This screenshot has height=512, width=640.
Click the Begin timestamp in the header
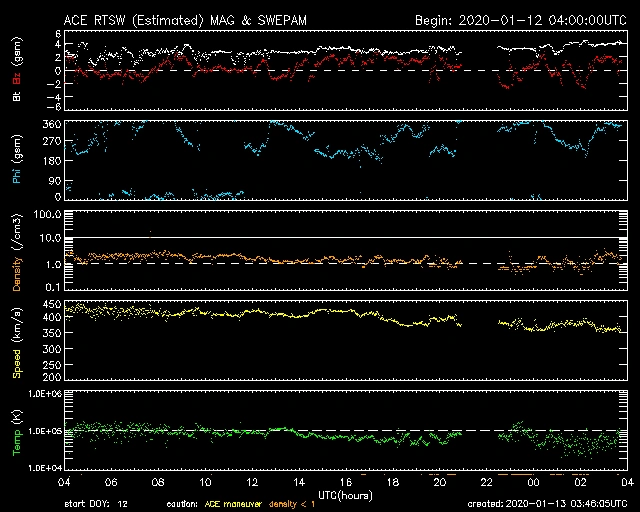coord(519,19)
